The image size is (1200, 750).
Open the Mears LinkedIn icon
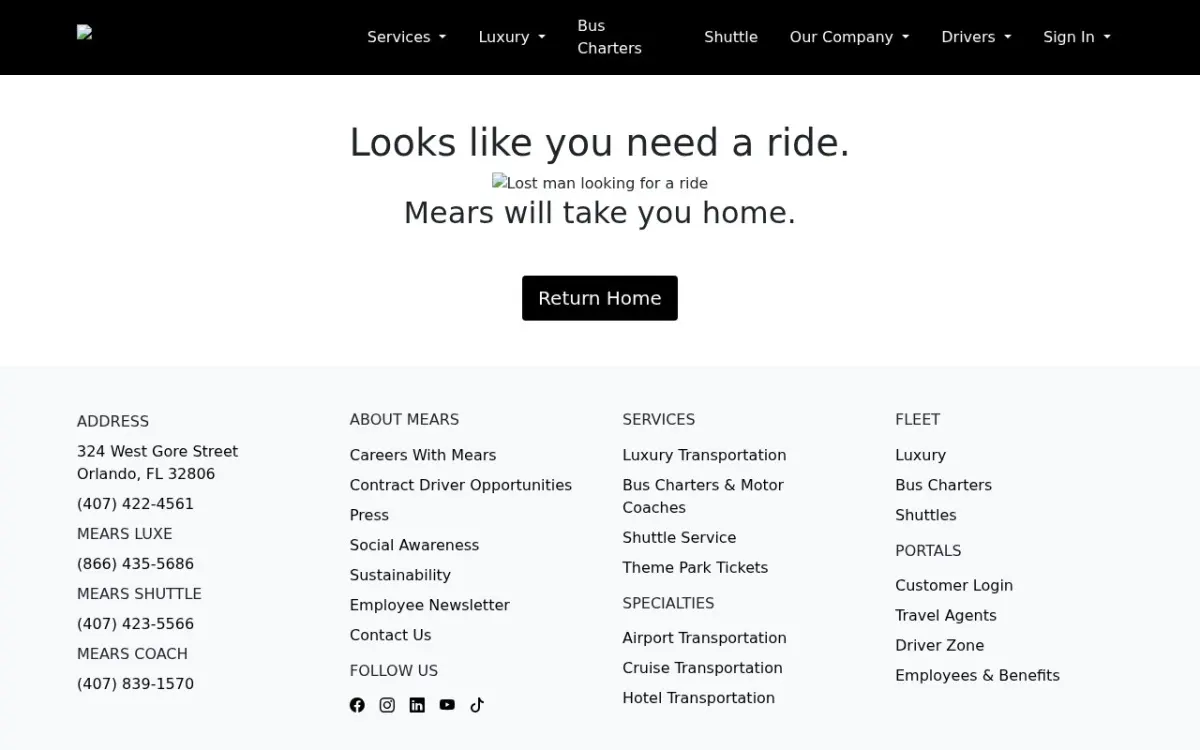tap(417, 705)
